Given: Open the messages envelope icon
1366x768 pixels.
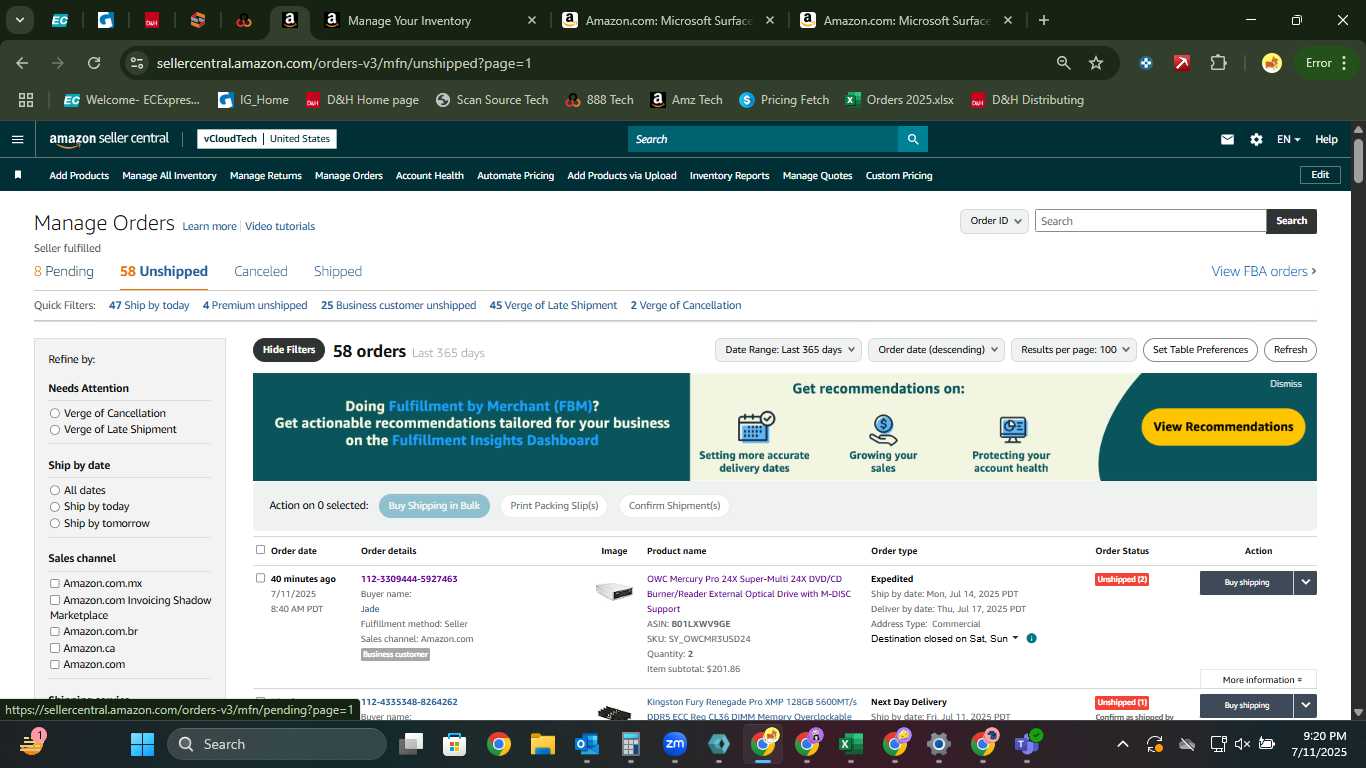Looking at the screenshot, I should [x=1227, y=139].
